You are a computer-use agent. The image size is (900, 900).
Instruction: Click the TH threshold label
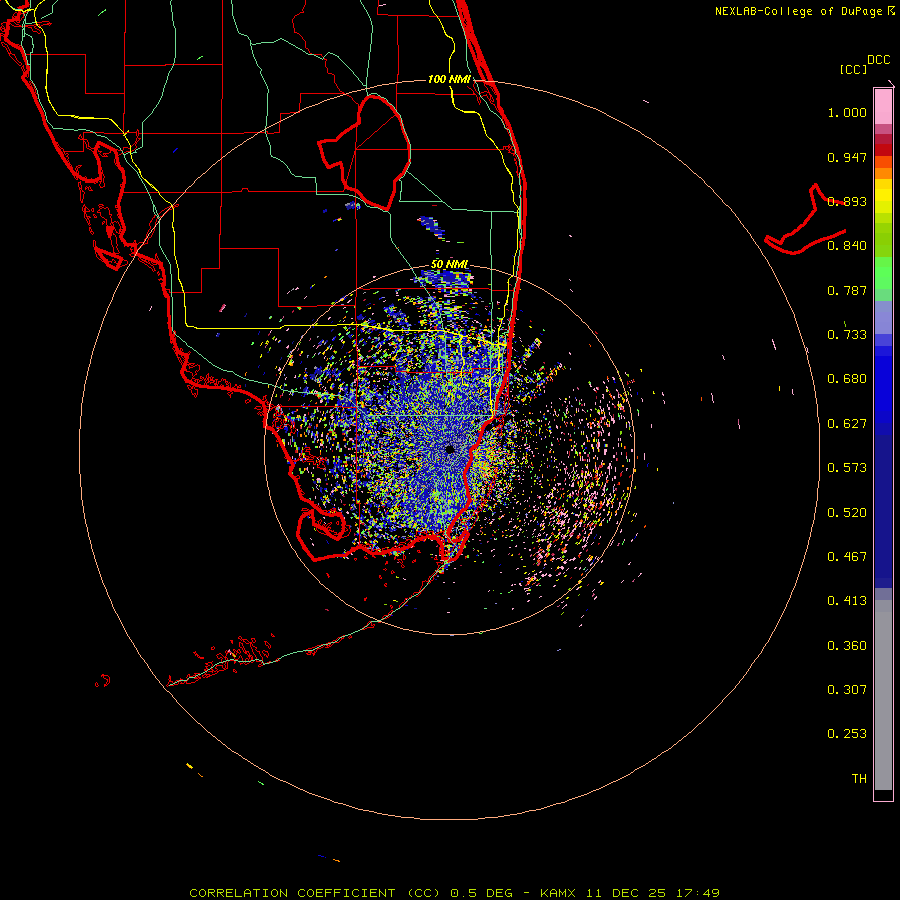[x=859, y=779]
